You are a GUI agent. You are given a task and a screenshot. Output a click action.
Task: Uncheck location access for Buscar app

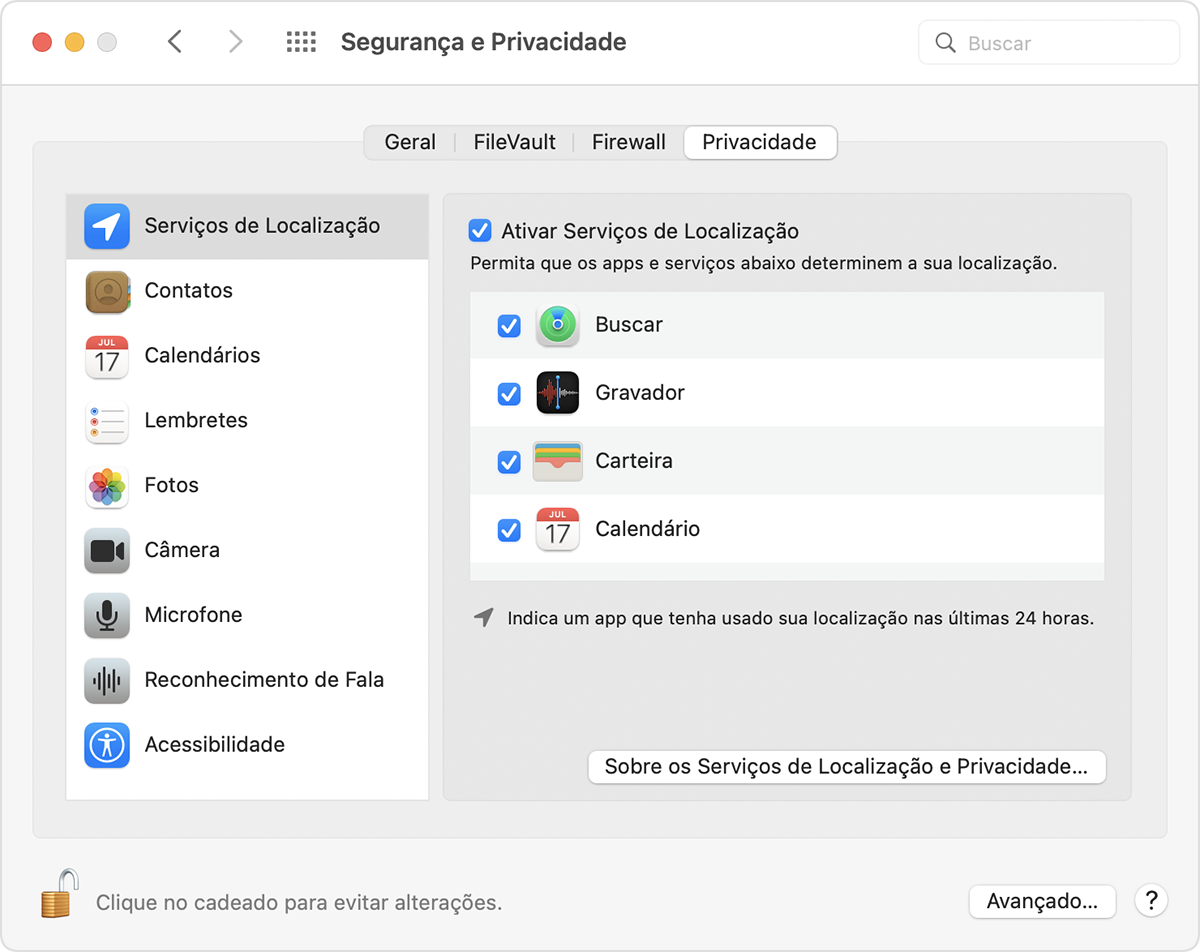[509, 326]
